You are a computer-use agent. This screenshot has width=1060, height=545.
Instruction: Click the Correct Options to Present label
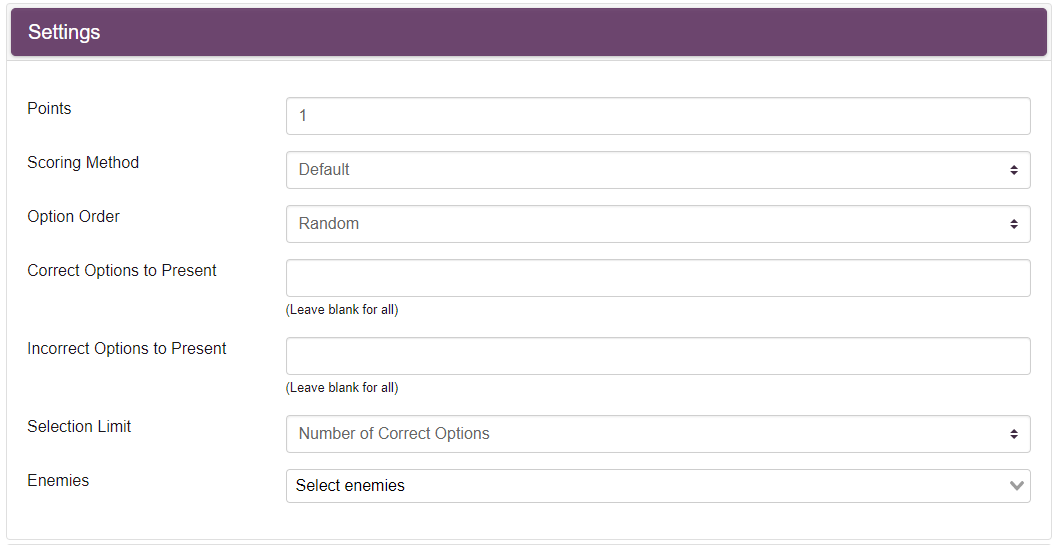(122, 270)
